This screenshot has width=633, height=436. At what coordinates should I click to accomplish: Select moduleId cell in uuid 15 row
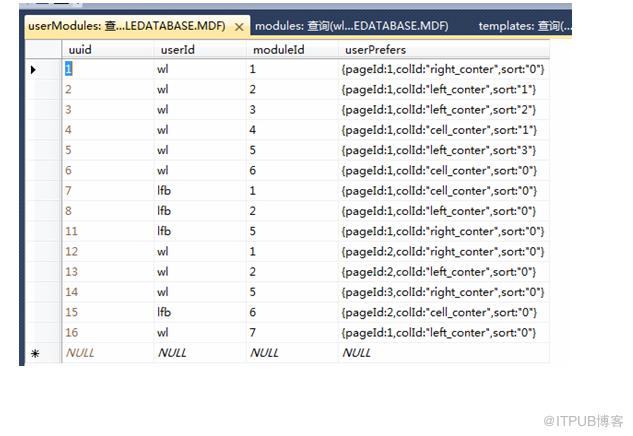coord(292,312)
